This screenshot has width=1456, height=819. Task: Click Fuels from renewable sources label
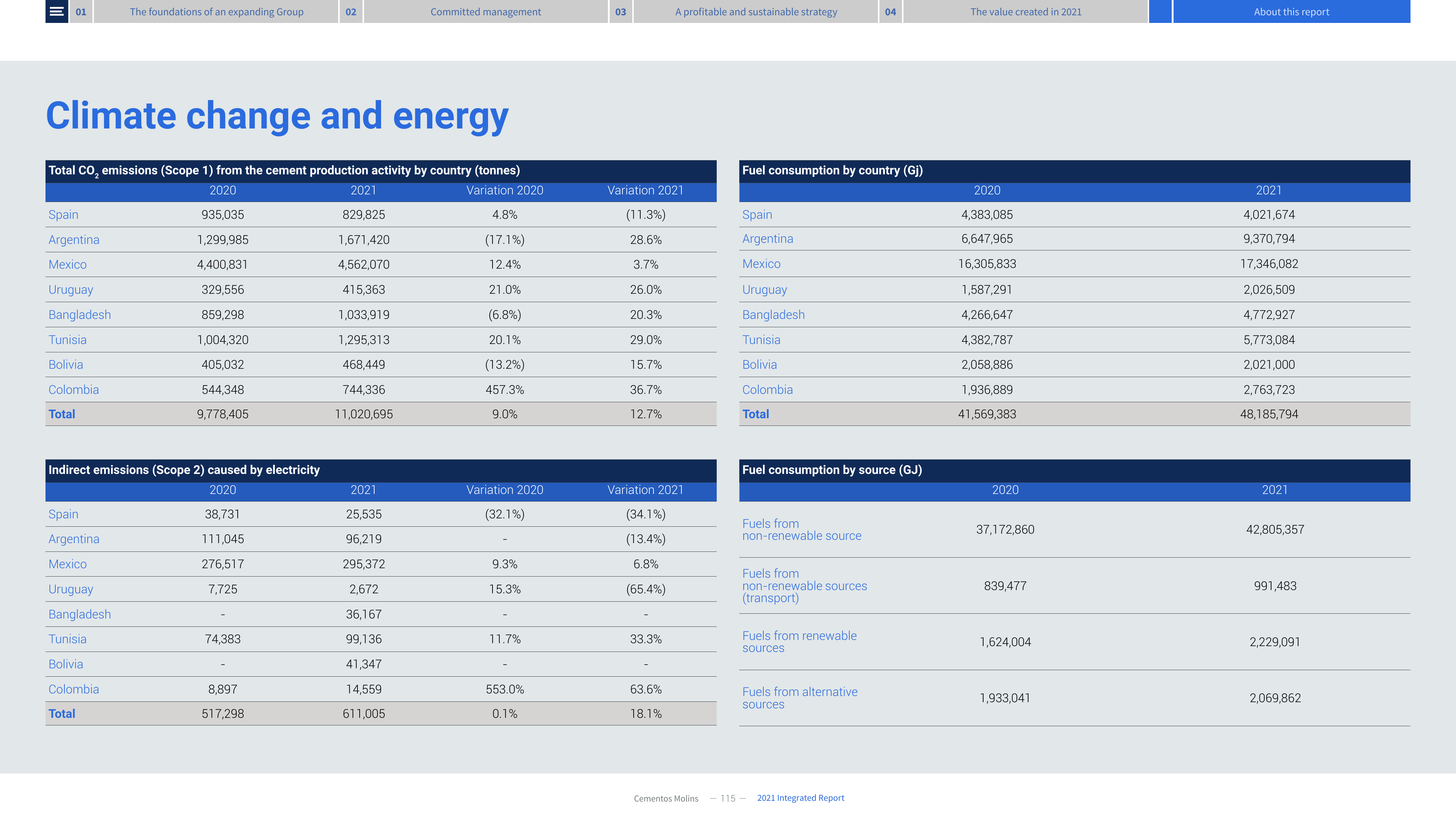(799, 642)
